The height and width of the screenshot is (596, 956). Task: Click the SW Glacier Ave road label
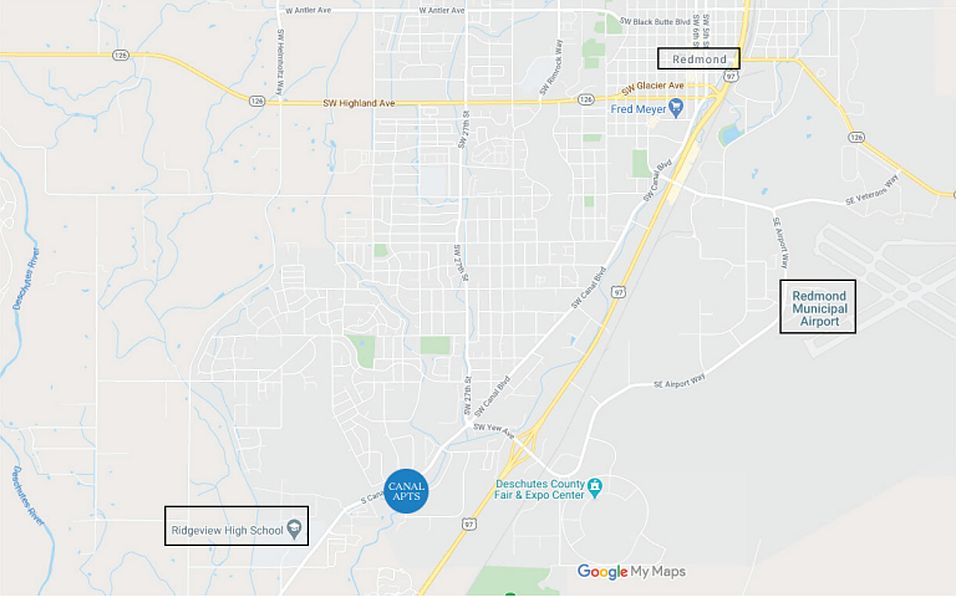pos(652,88)
